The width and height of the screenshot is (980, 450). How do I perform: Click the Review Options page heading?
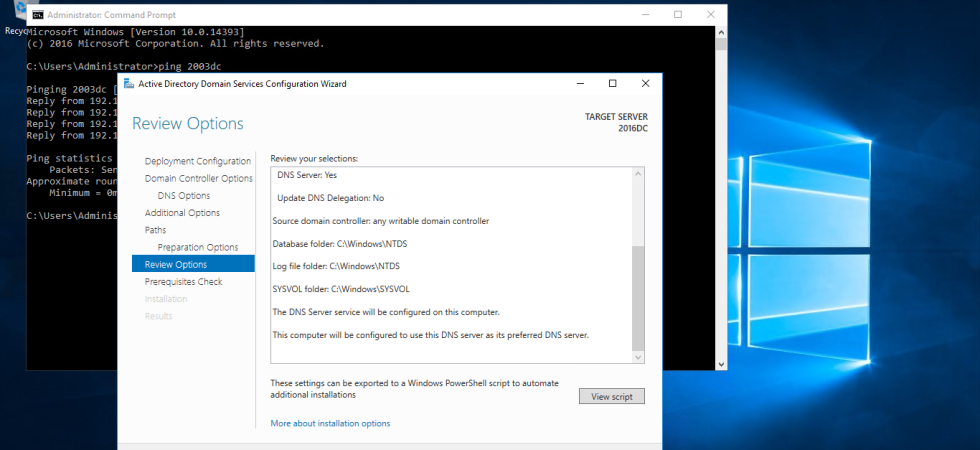click(188, 123)
